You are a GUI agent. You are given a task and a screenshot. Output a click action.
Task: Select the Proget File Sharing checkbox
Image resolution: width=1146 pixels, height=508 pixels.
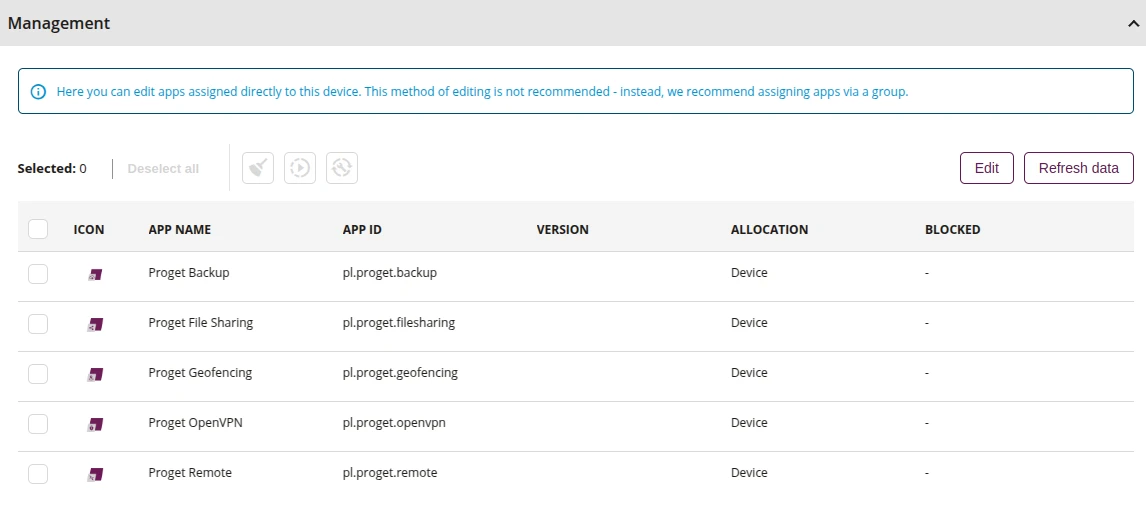point(38,324)
